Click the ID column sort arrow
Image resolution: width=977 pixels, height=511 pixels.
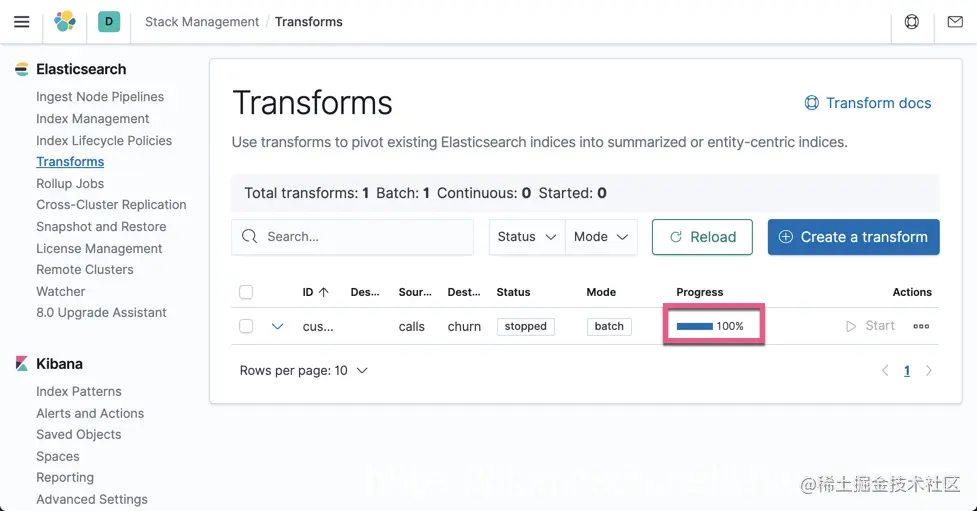point(323,292)
